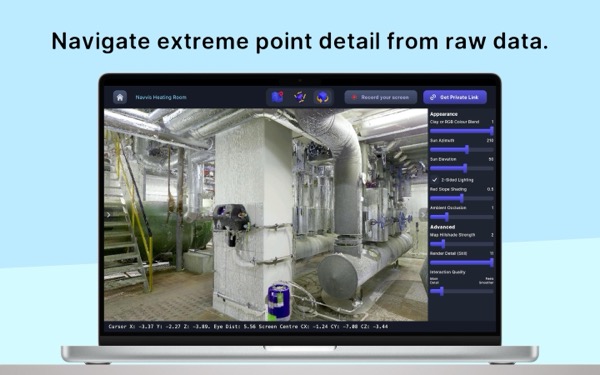Adjust the Clay or RGB Colour Blend slider

(x=461, y=131)
